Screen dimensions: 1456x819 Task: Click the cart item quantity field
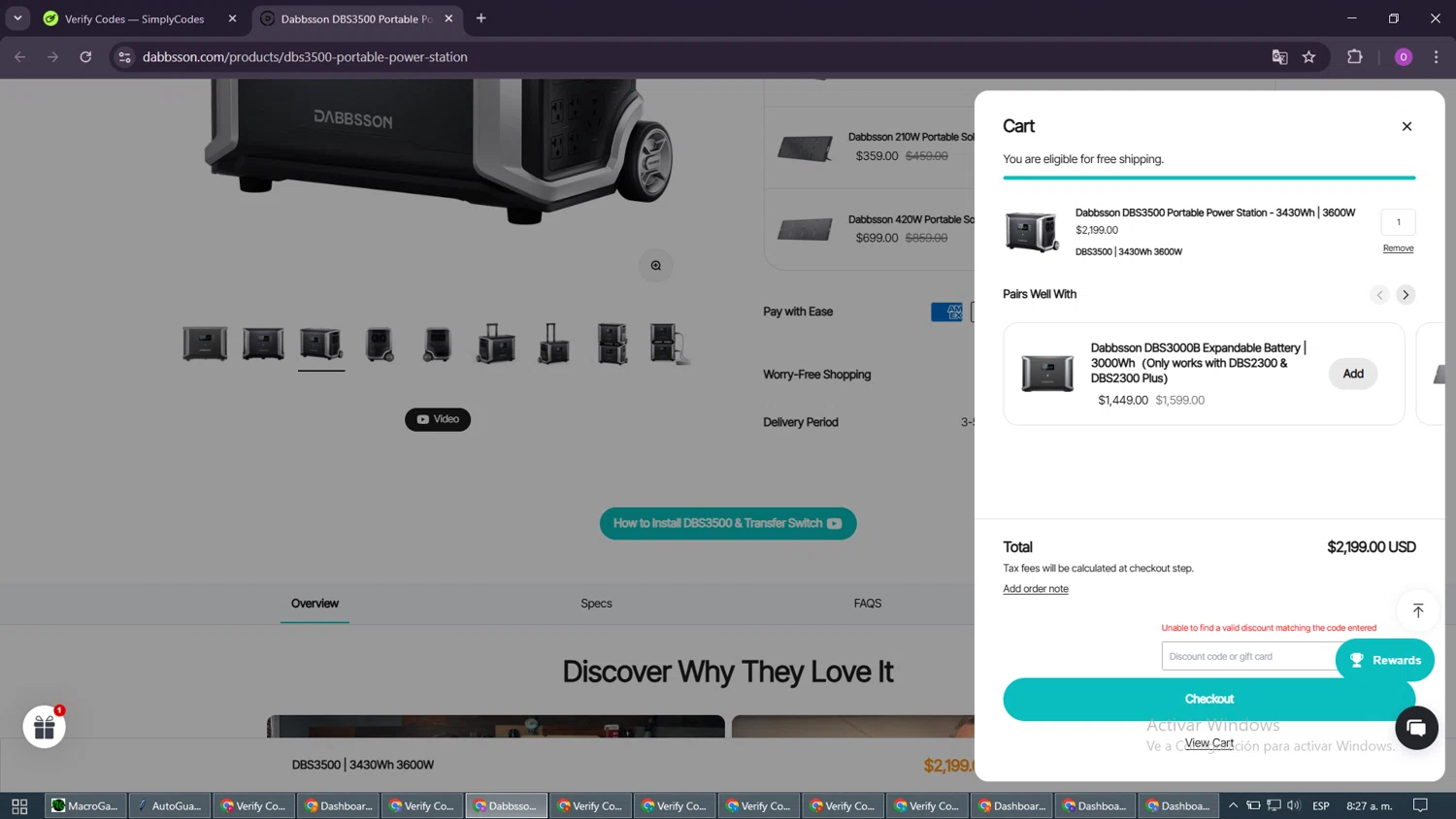[x=1398, y=222]
